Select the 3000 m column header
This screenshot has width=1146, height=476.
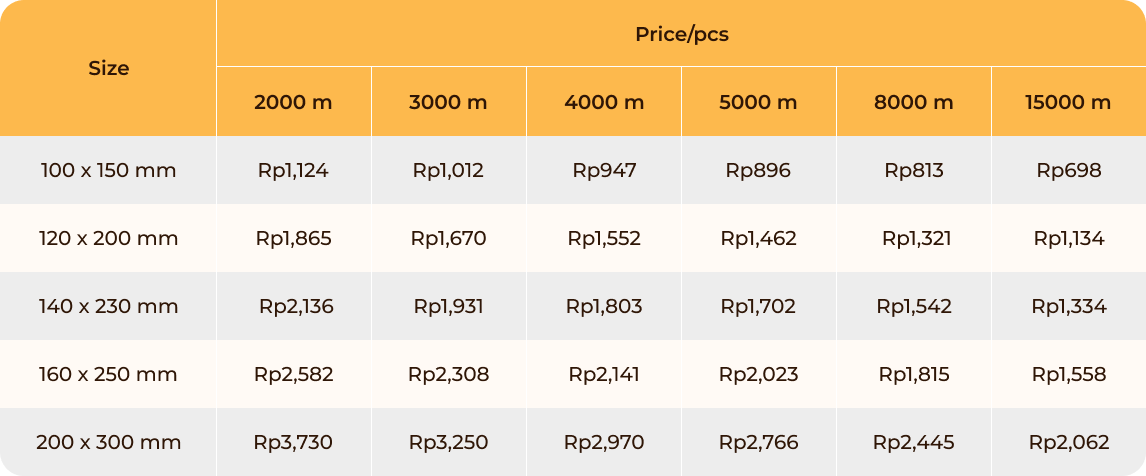point(449,102)
